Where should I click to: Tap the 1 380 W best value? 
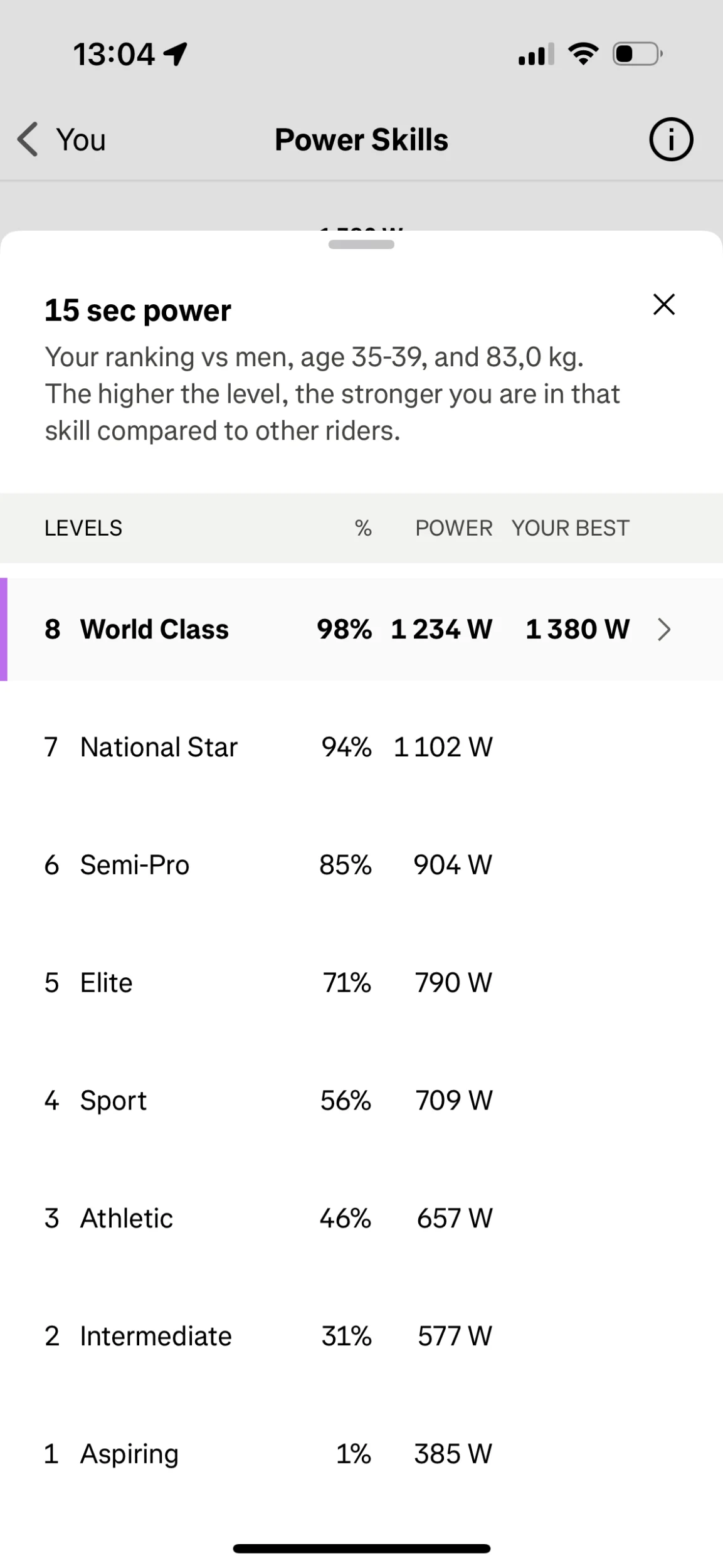[577, 629]
